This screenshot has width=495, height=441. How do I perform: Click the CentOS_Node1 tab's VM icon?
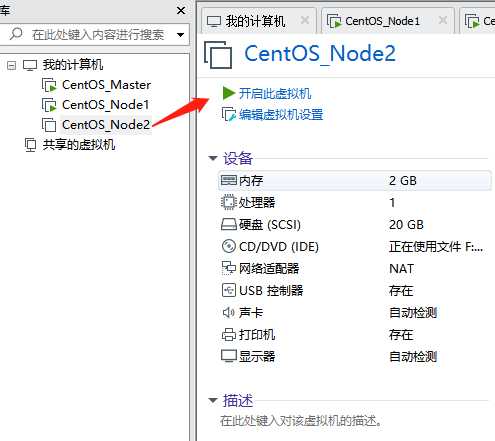click(334, 21)
